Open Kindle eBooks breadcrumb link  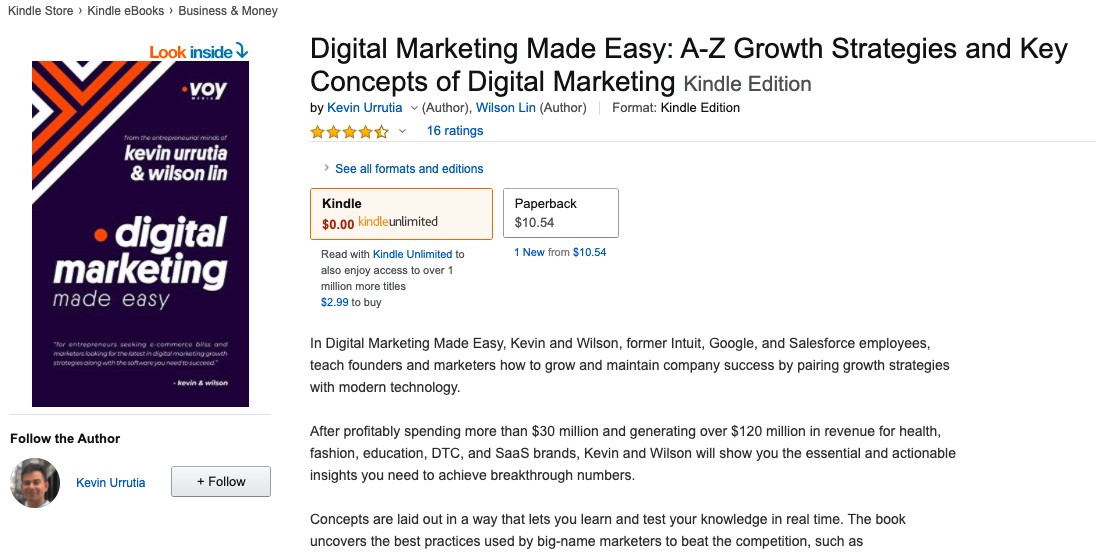click(126, 10)
